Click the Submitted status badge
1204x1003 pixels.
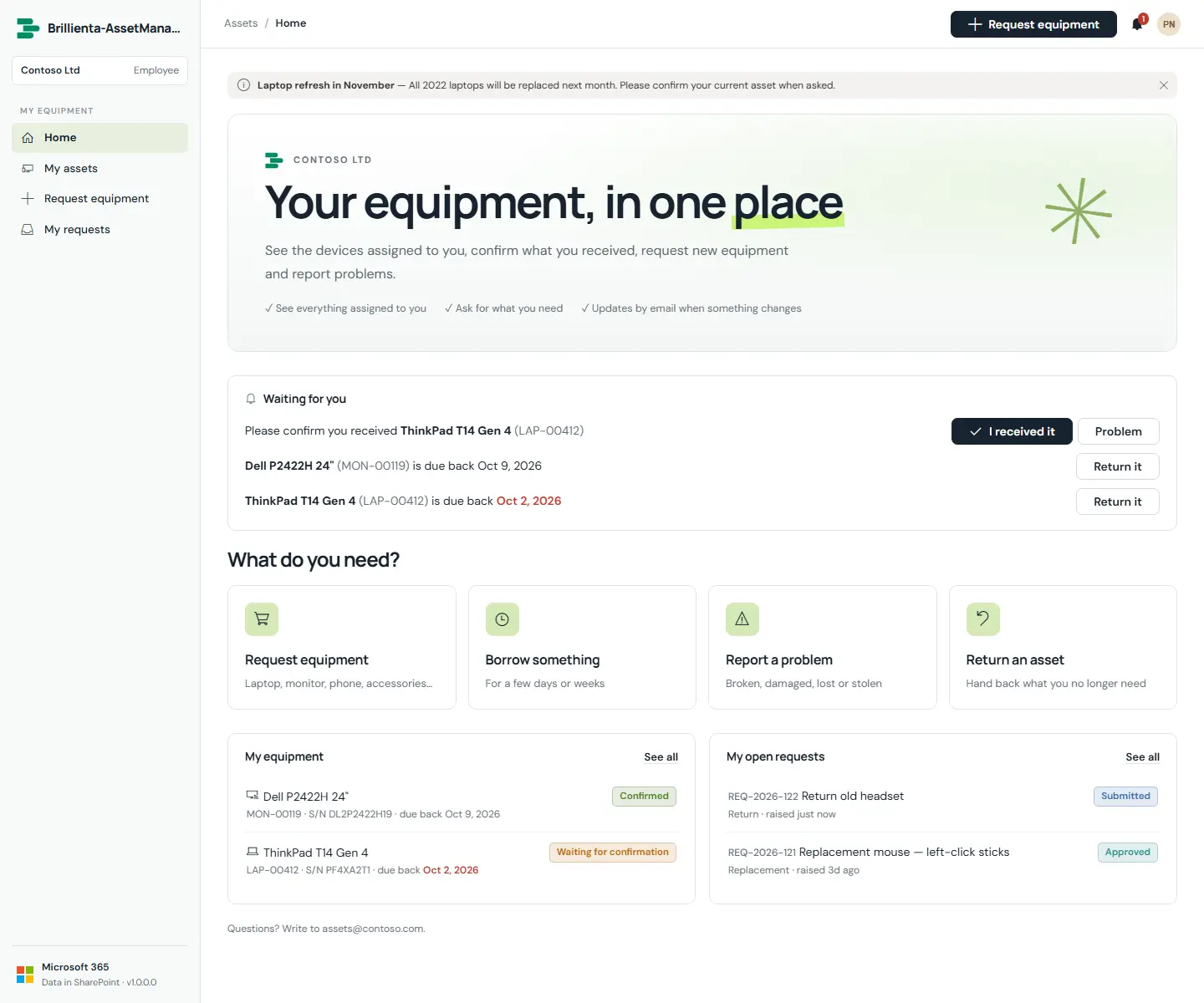(x=1125, y=797)
